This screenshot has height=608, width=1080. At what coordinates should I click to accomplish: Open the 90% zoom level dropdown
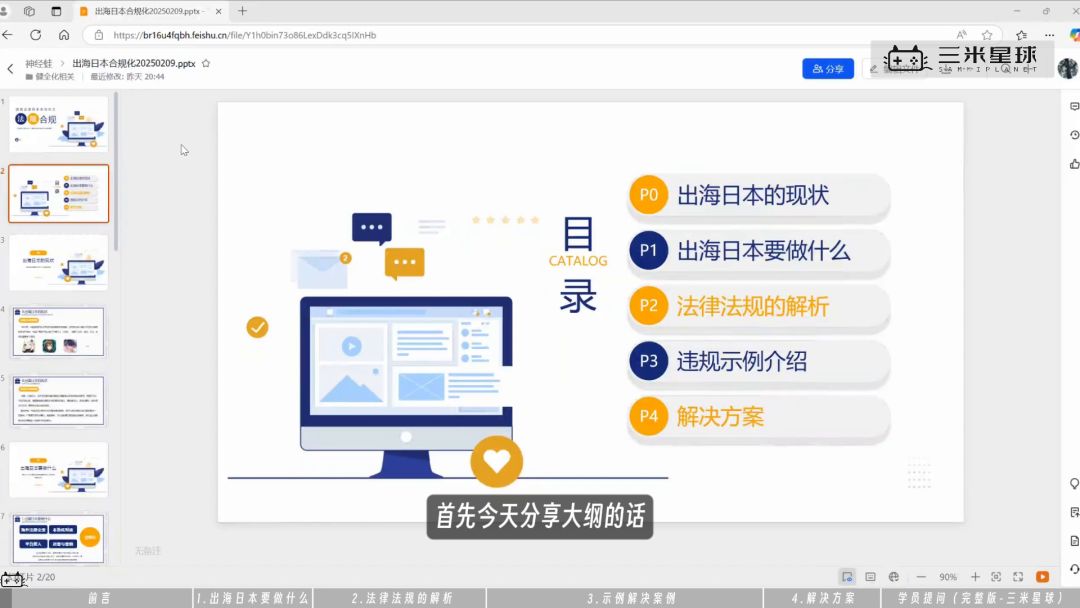pyautogui.click(x=948, y=577)
